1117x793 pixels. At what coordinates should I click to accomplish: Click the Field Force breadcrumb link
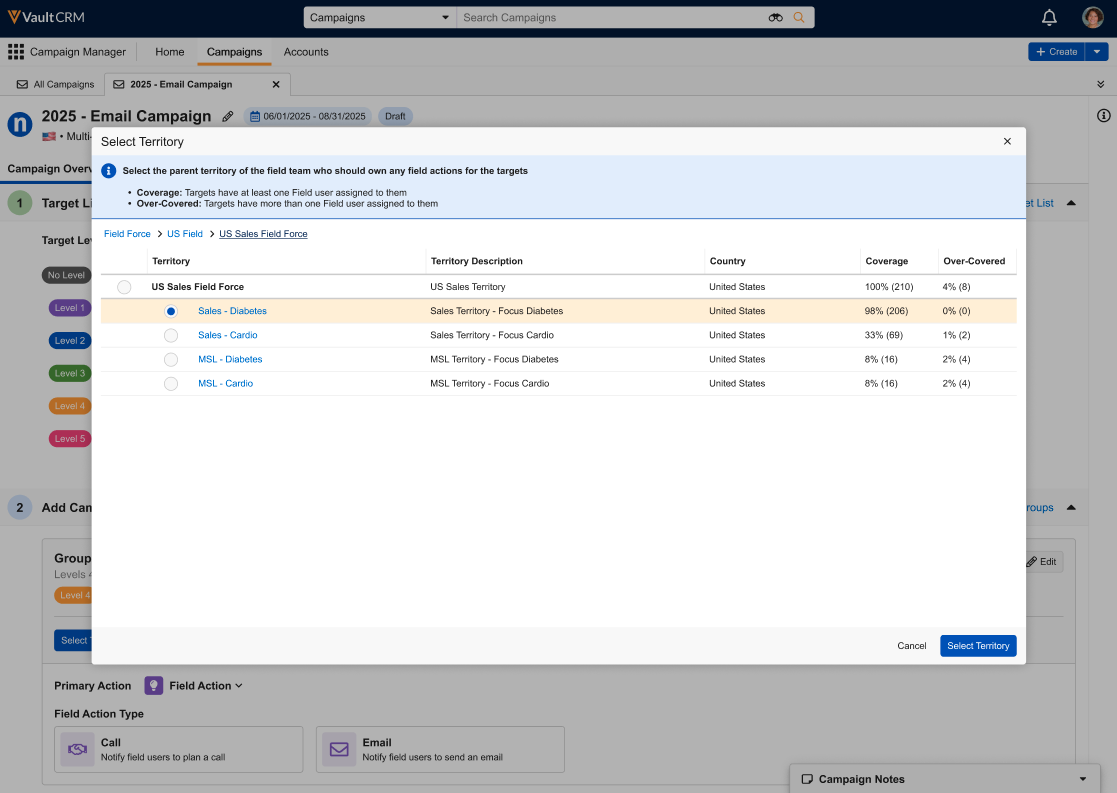tap(127, 234)
